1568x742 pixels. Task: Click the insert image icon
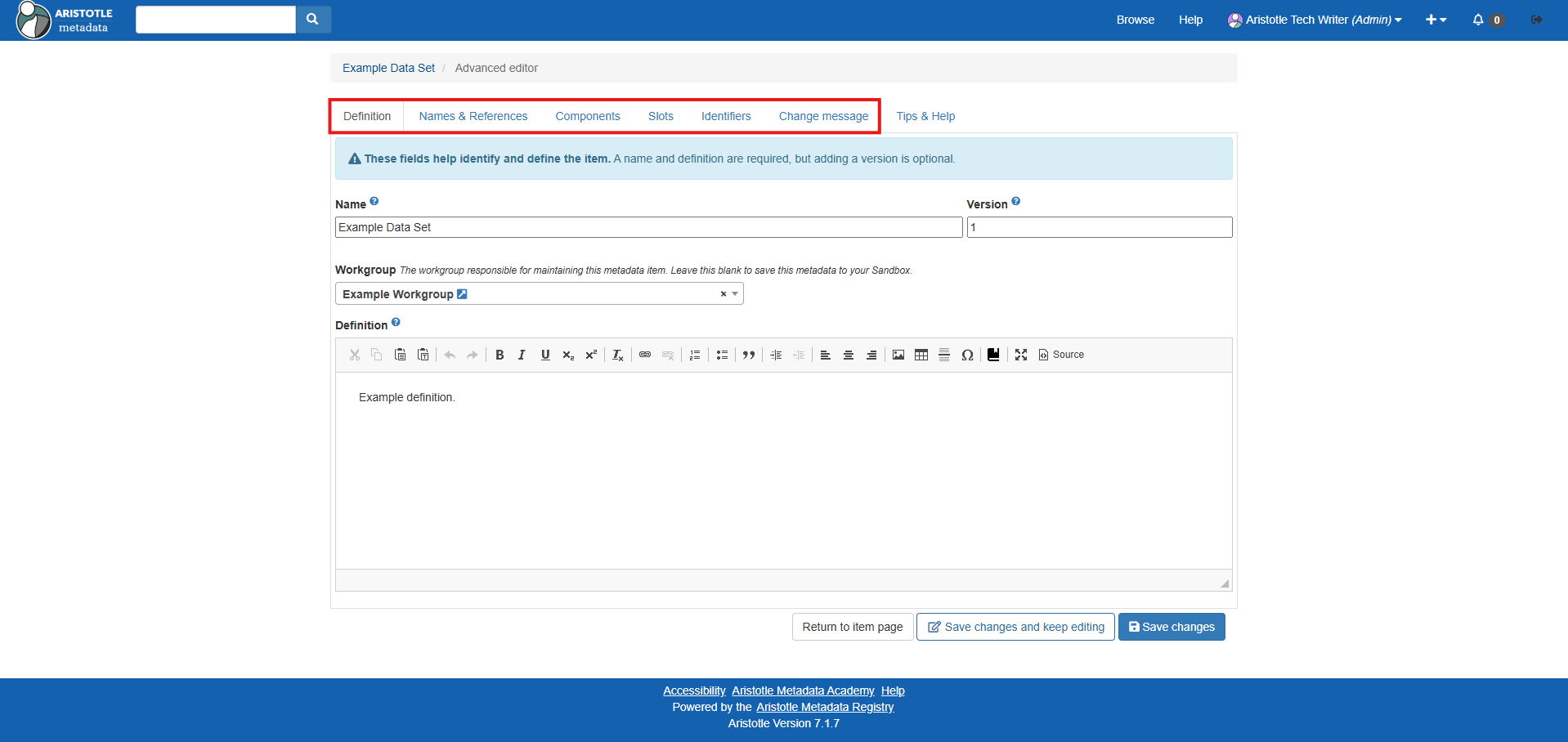[898, 355]
